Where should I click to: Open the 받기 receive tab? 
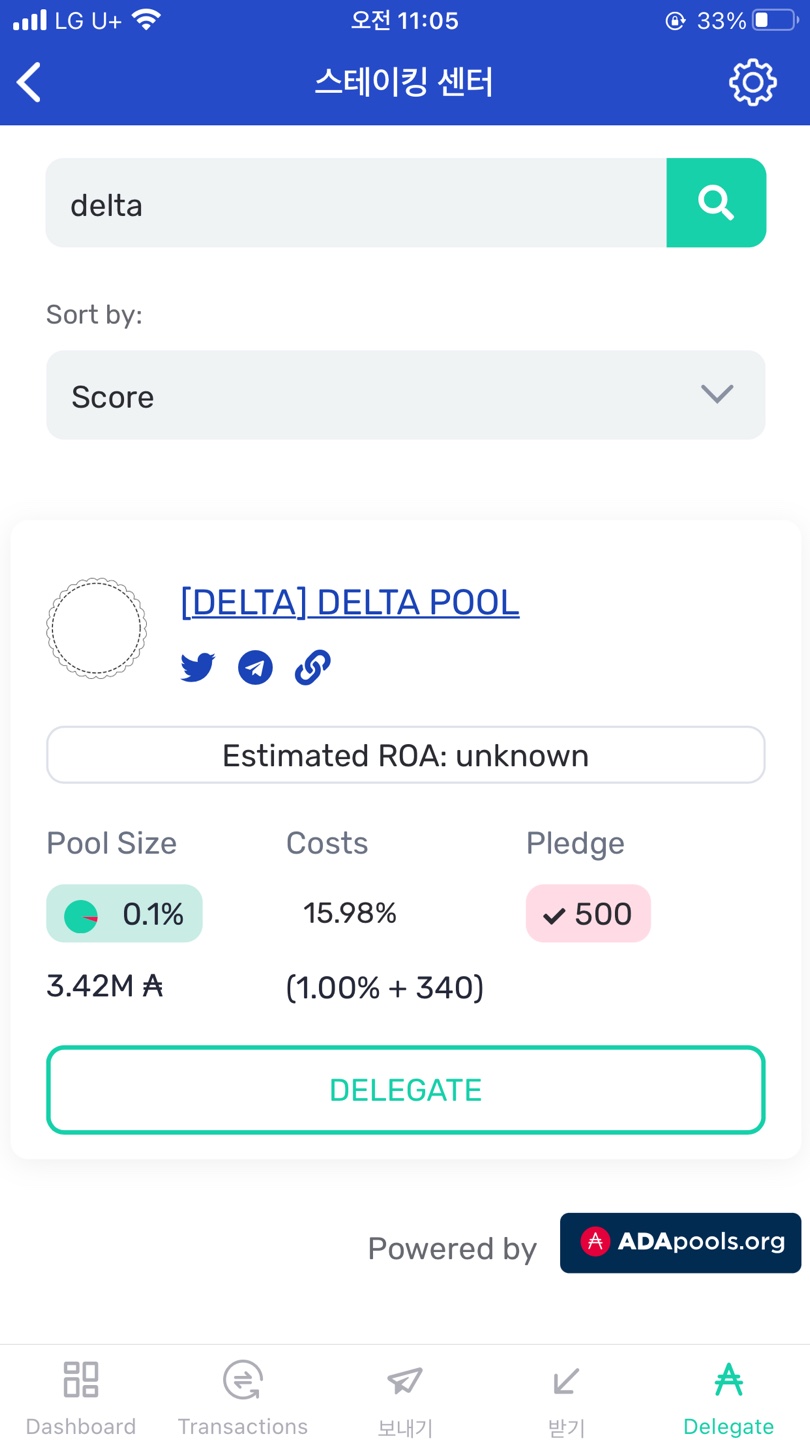pyautogui.click(x=566, y=1396)
